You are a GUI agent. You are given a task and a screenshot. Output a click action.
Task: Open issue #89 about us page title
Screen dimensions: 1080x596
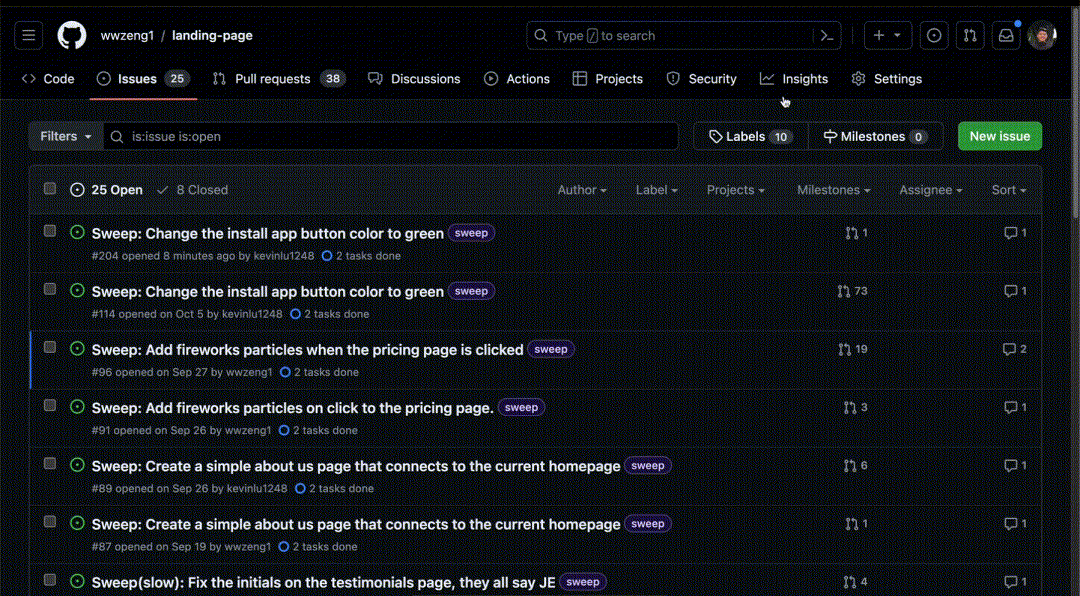point(356,466)
